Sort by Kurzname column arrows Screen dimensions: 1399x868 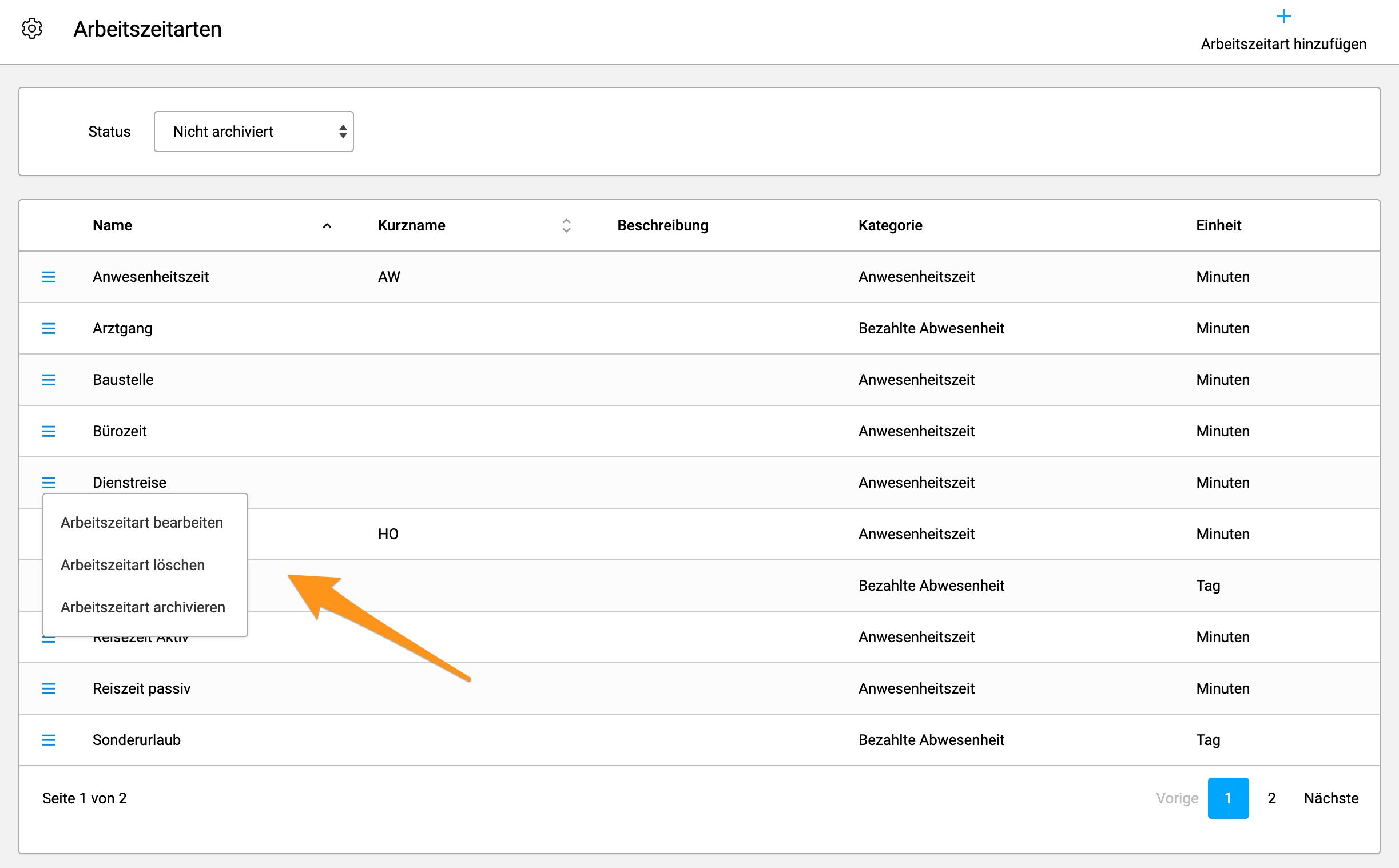click(566, 226)
